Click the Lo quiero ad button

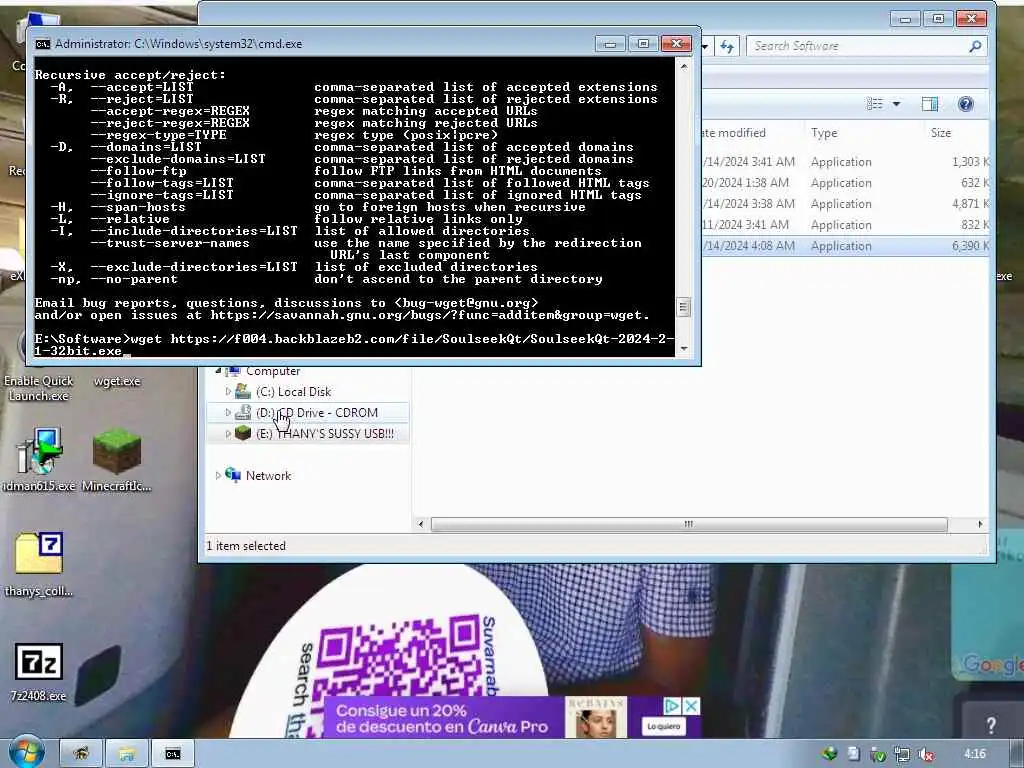coord(664,726)
